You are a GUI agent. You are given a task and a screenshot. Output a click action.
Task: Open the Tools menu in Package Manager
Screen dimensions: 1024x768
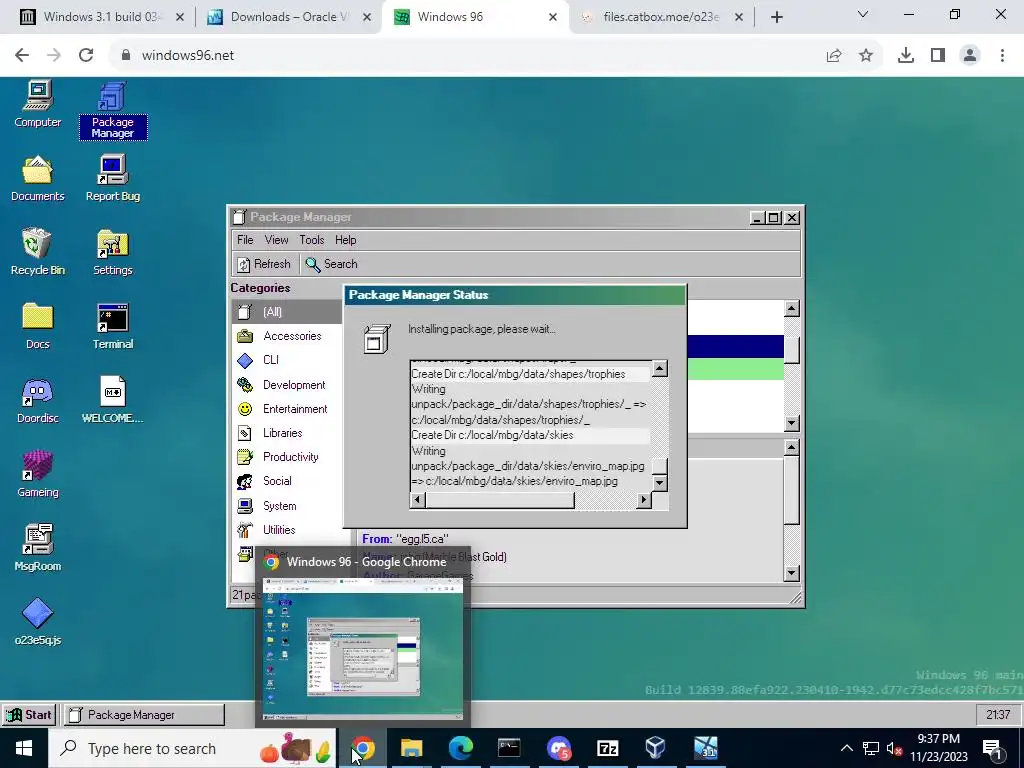[x=312, y=240]
